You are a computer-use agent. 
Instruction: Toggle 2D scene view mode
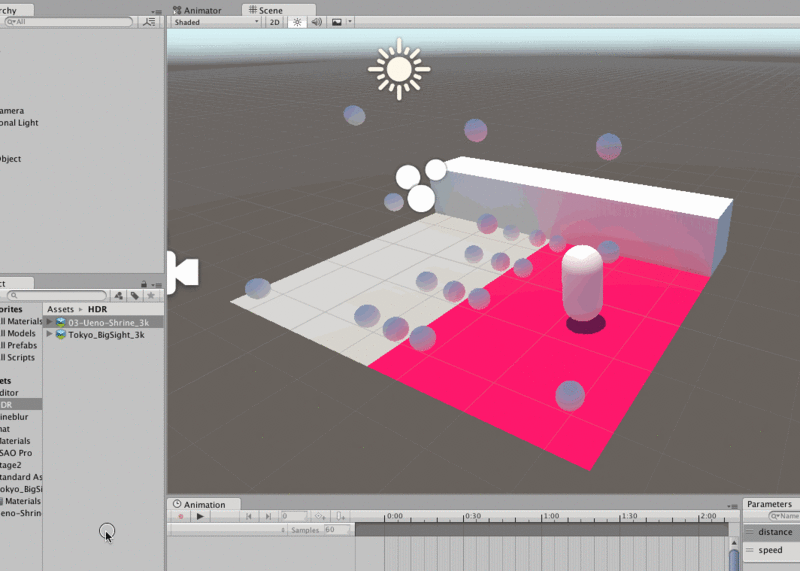click(274, 22)
